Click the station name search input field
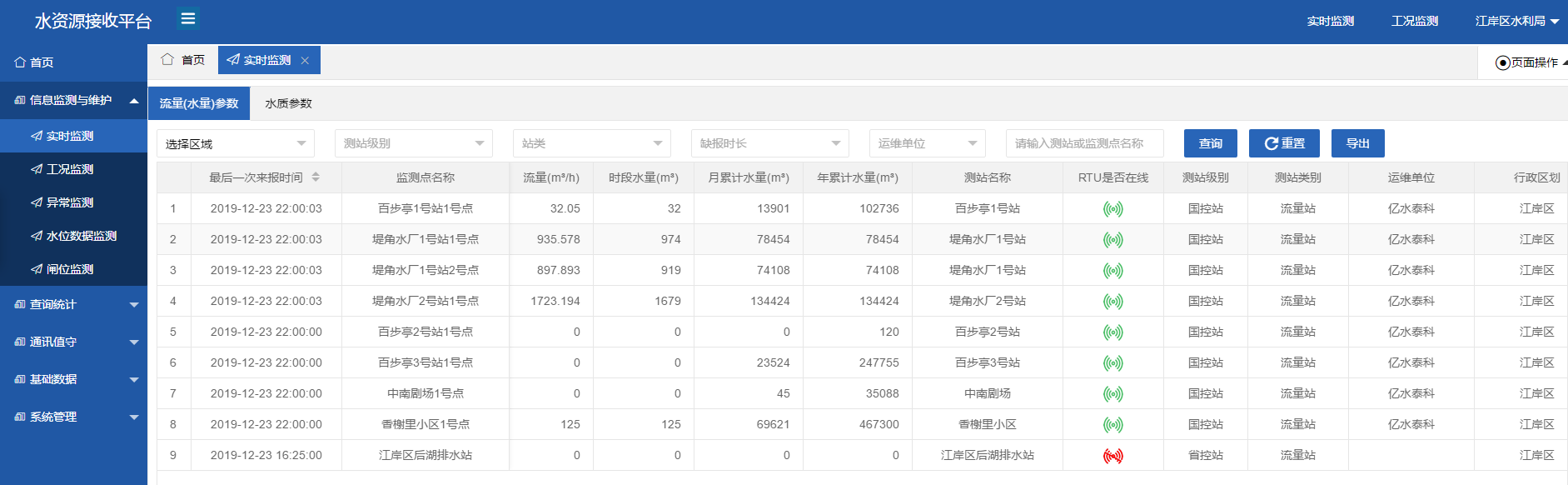Viewport: 1568px width, 485px height. [x=1084, y=144]
